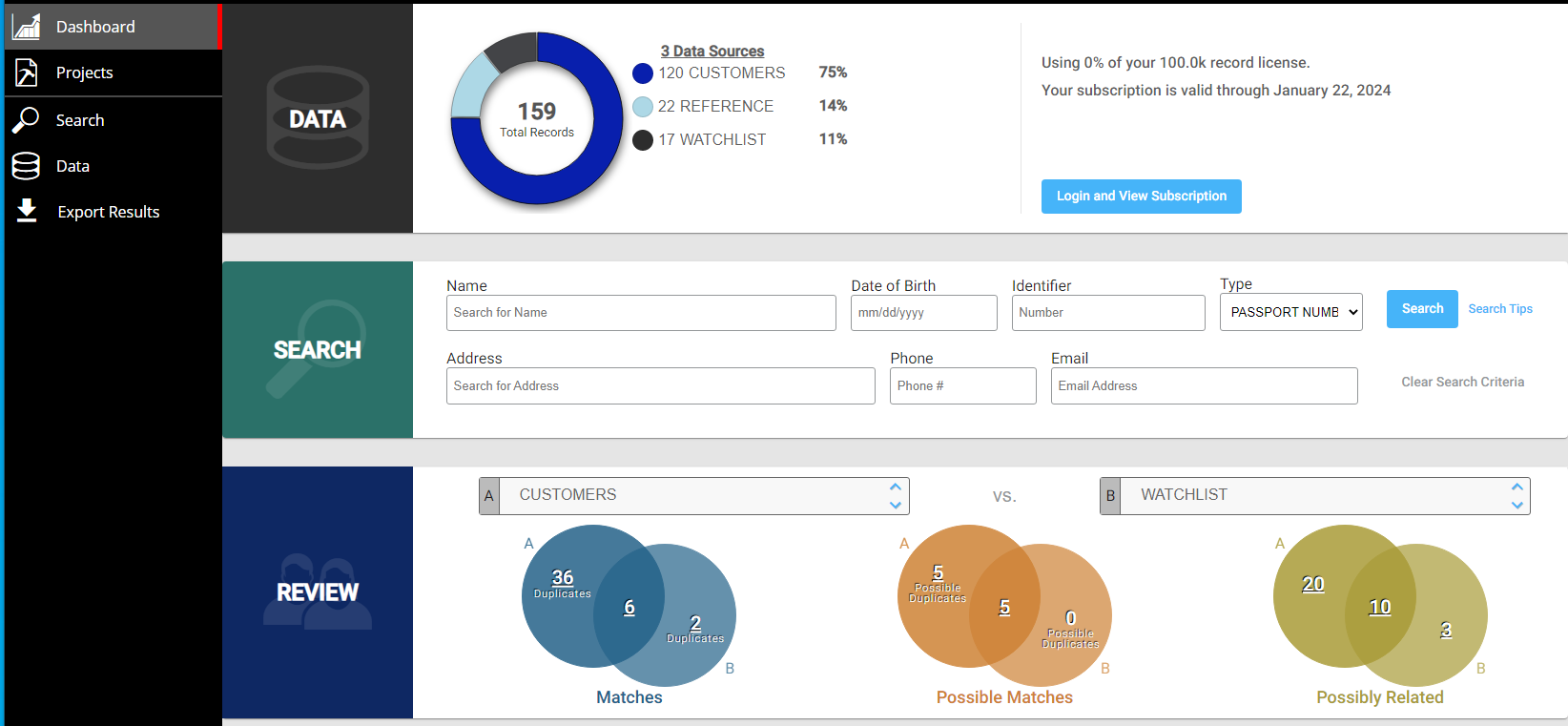
Task: Open Projects via its document icon
Action: point(27,73)
